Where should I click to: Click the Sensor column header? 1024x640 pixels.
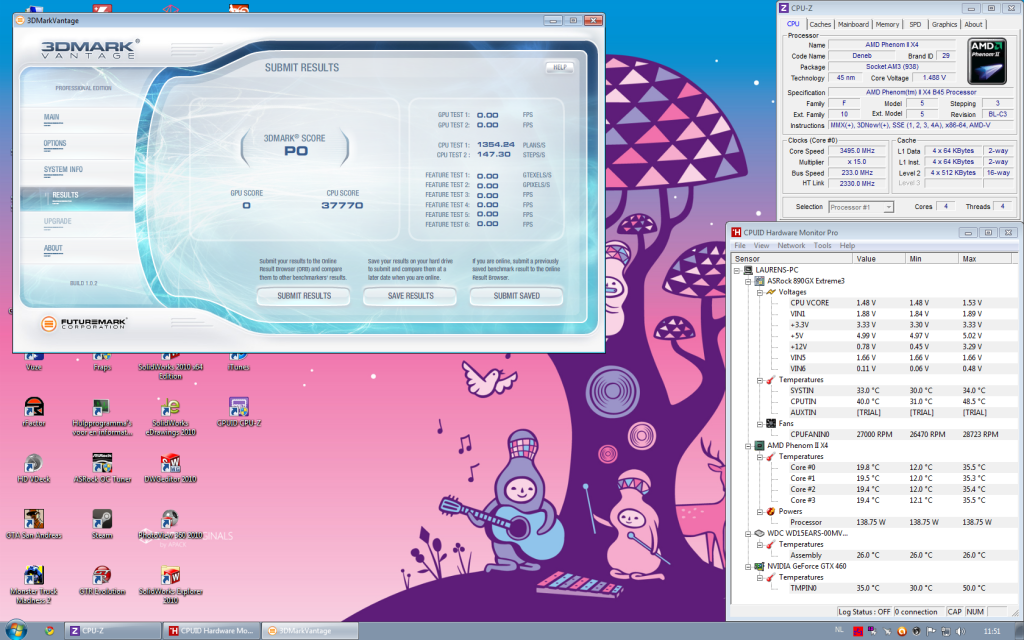tap(792, 259)
